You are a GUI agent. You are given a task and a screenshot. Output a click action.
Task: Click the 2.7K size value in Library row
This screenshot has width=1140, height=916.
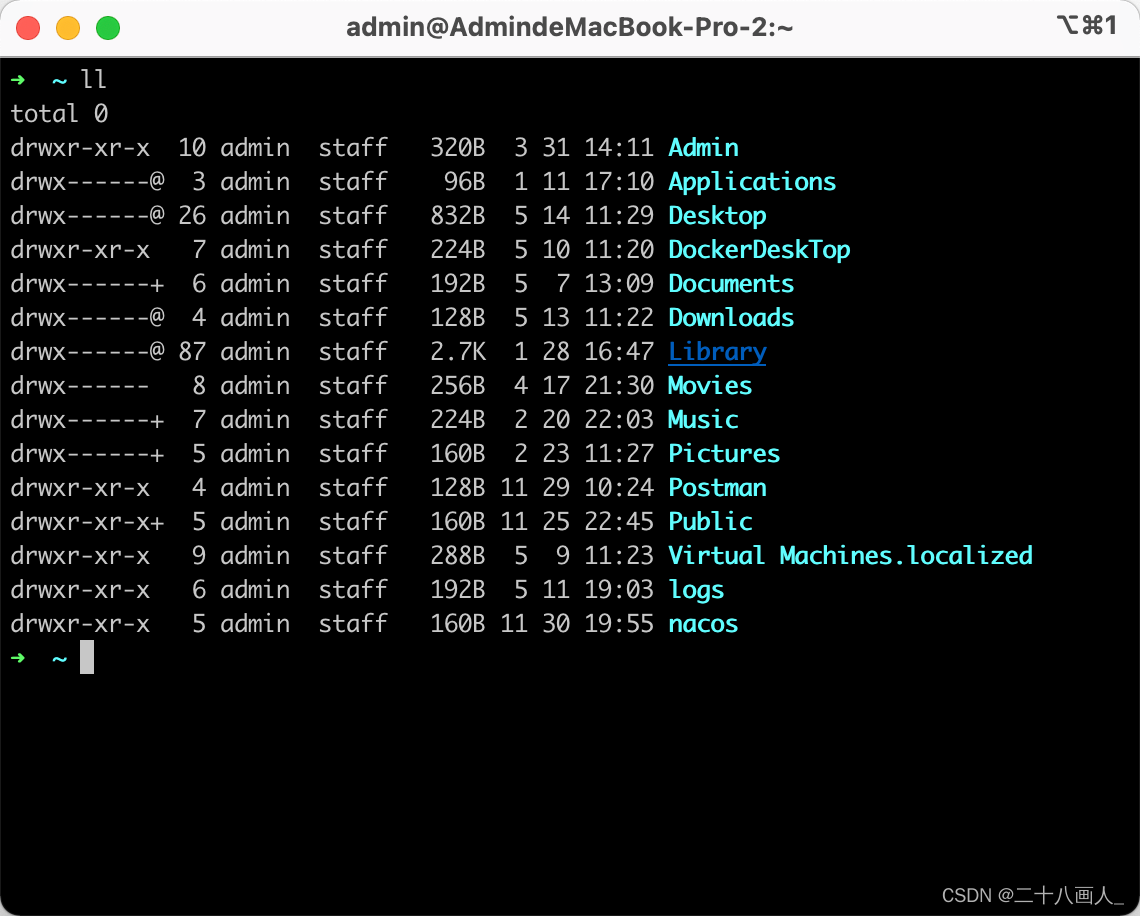point(457,352)
